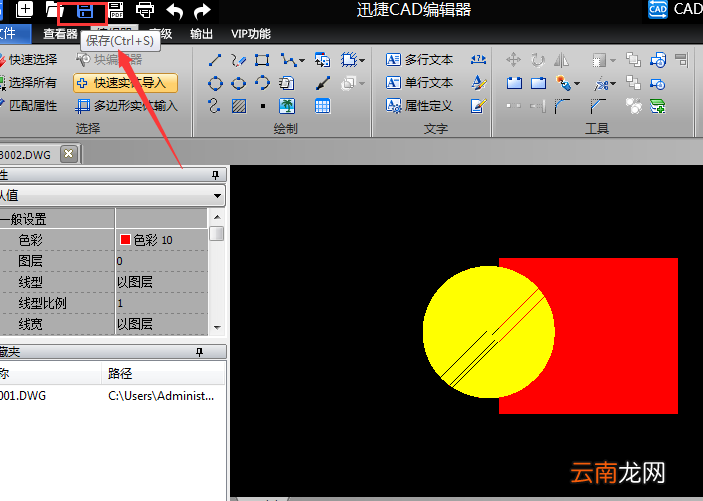Click the Insert Image palm tree icon
Screen dimensions: 703x501
(x=287, y=106)
